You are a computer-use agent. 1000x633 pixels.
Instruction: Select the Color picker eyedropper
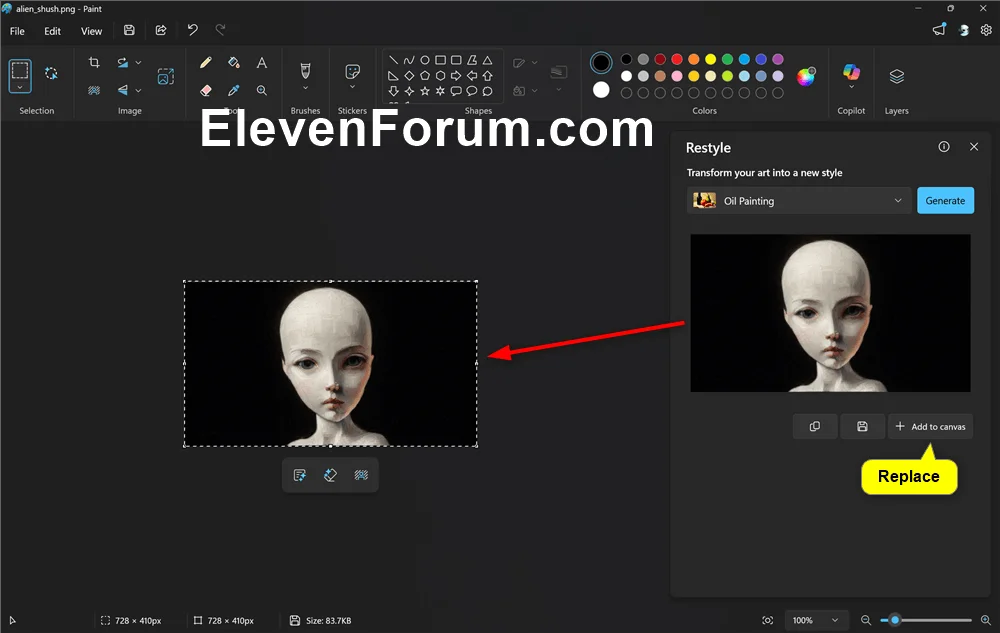click(233, 91)
